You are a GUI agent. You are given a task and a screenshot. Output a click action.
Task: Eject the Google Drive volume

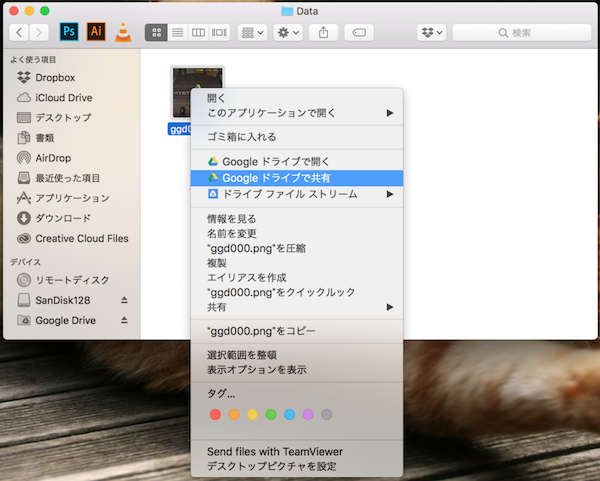(x=124, y=320)
